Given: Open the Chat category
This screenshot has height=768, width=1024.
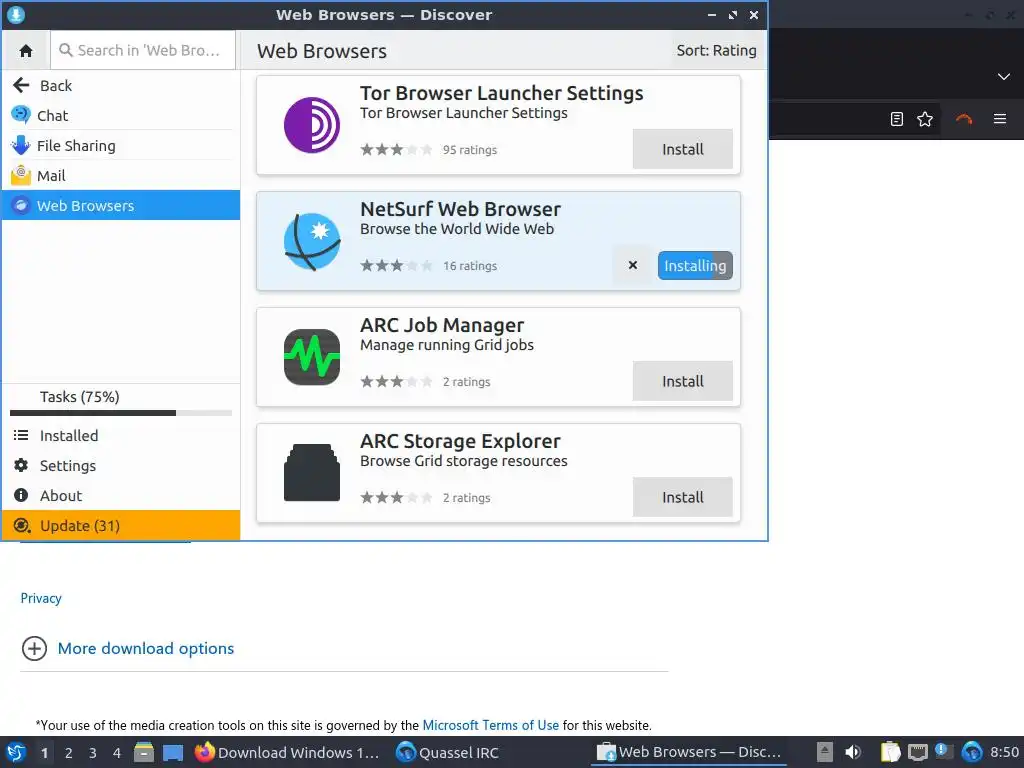Looking at the screenshot, I should (x=121, y=116).
